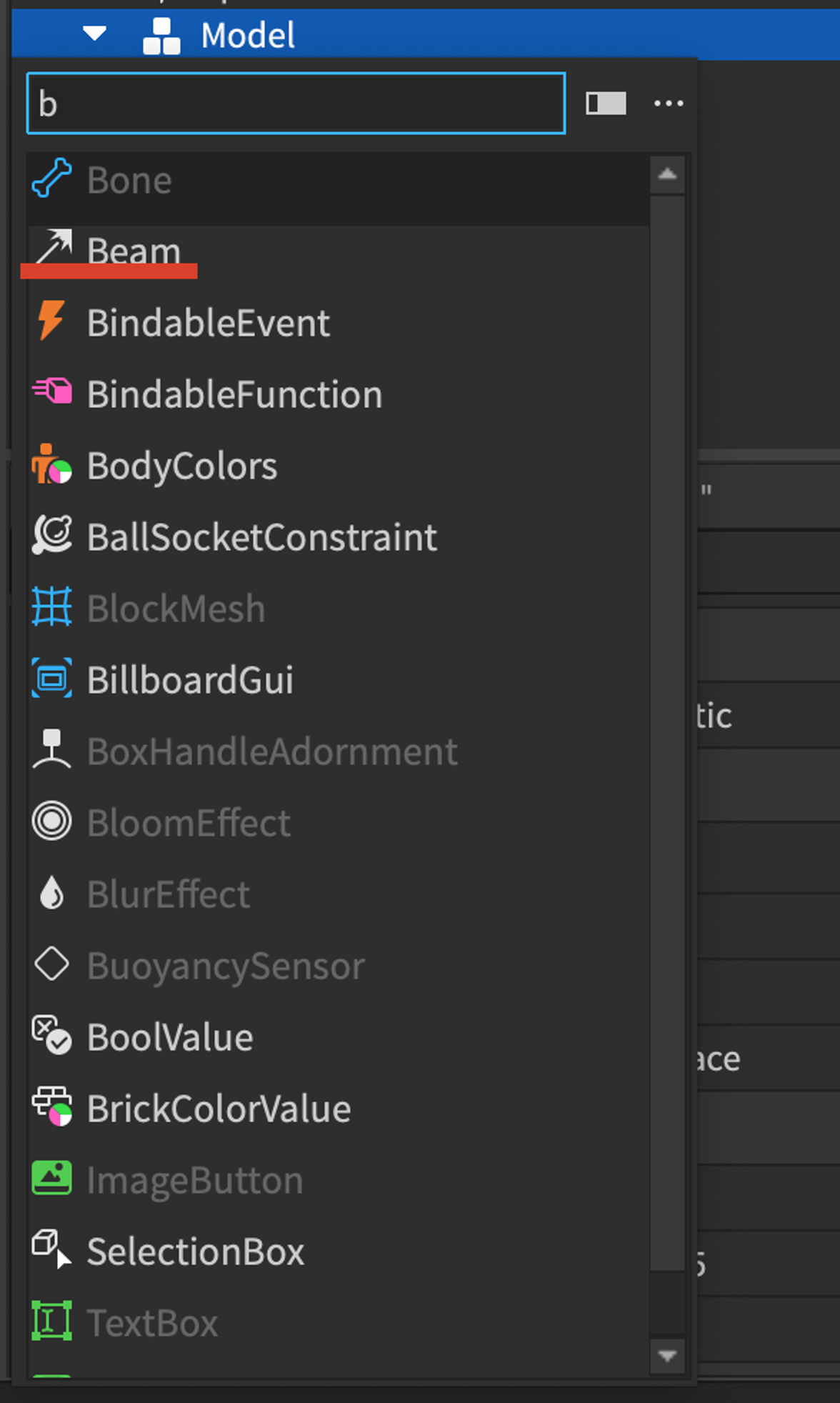Click the scrollbar up arrow

(667, 174)
